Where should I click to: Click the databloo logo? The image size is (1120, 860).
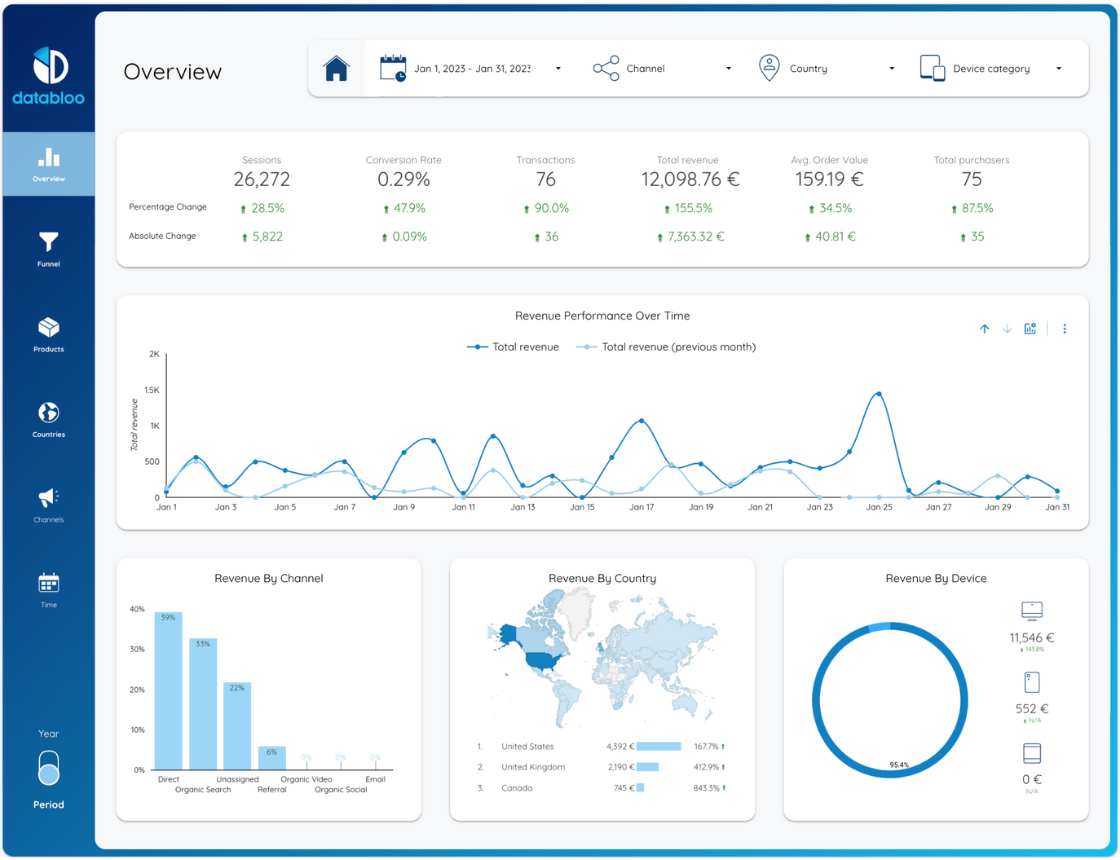[x=49, y=76]
